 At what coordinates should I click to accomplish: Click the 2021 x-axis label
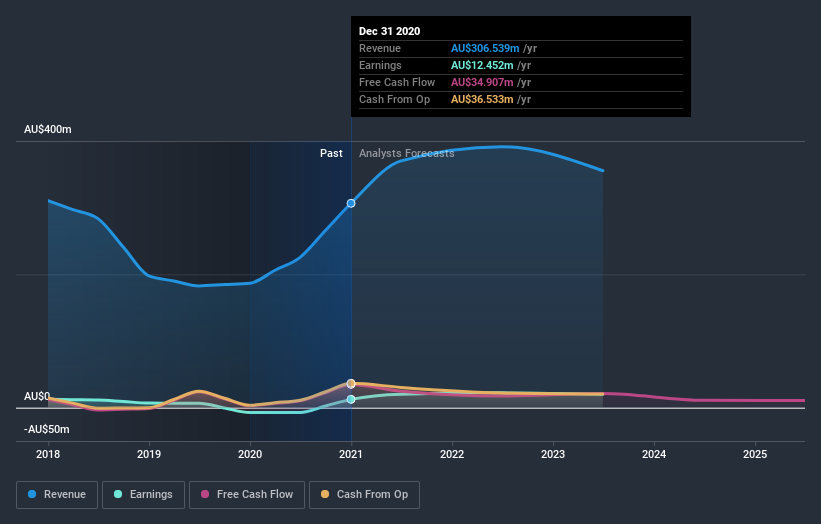[x=351, y=454]
